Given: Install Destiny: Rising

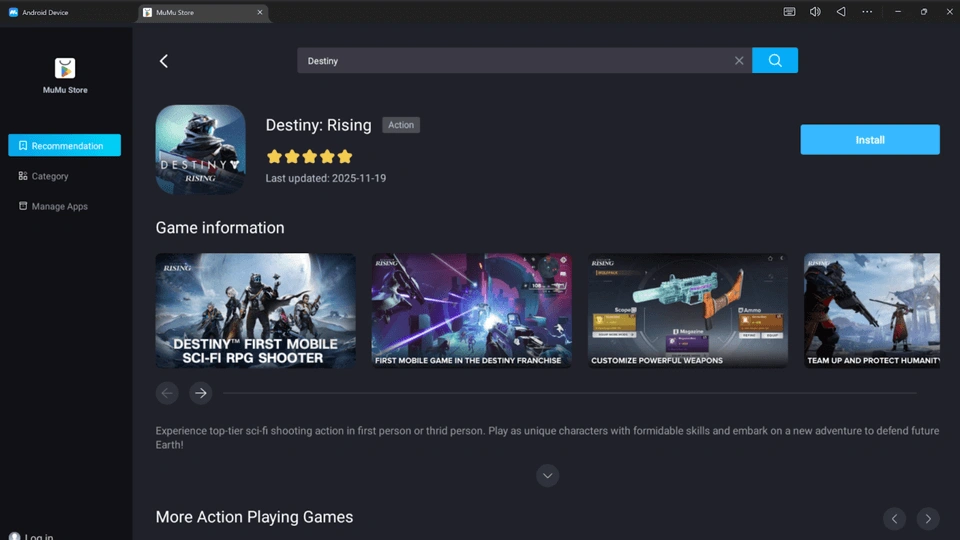Looking at the screenshot, I should tap(869, 140).
